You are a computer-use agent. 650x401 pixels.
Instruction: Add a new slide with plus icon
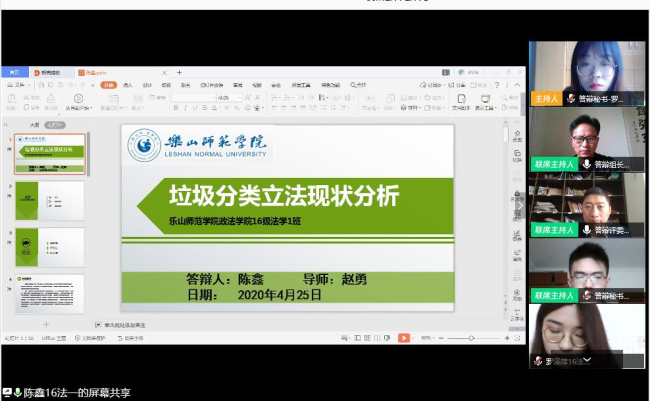click(x=45, y=325)
